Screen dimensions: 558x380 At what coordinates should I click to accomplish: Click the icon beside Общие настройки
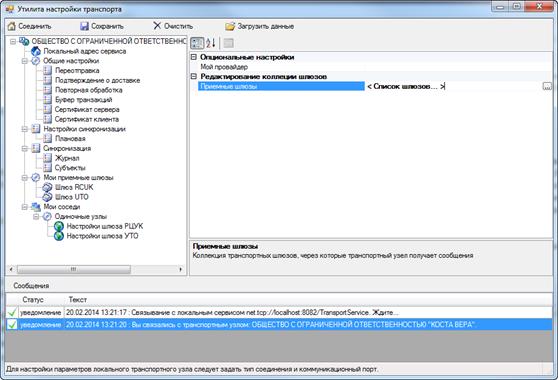[36, 61]
